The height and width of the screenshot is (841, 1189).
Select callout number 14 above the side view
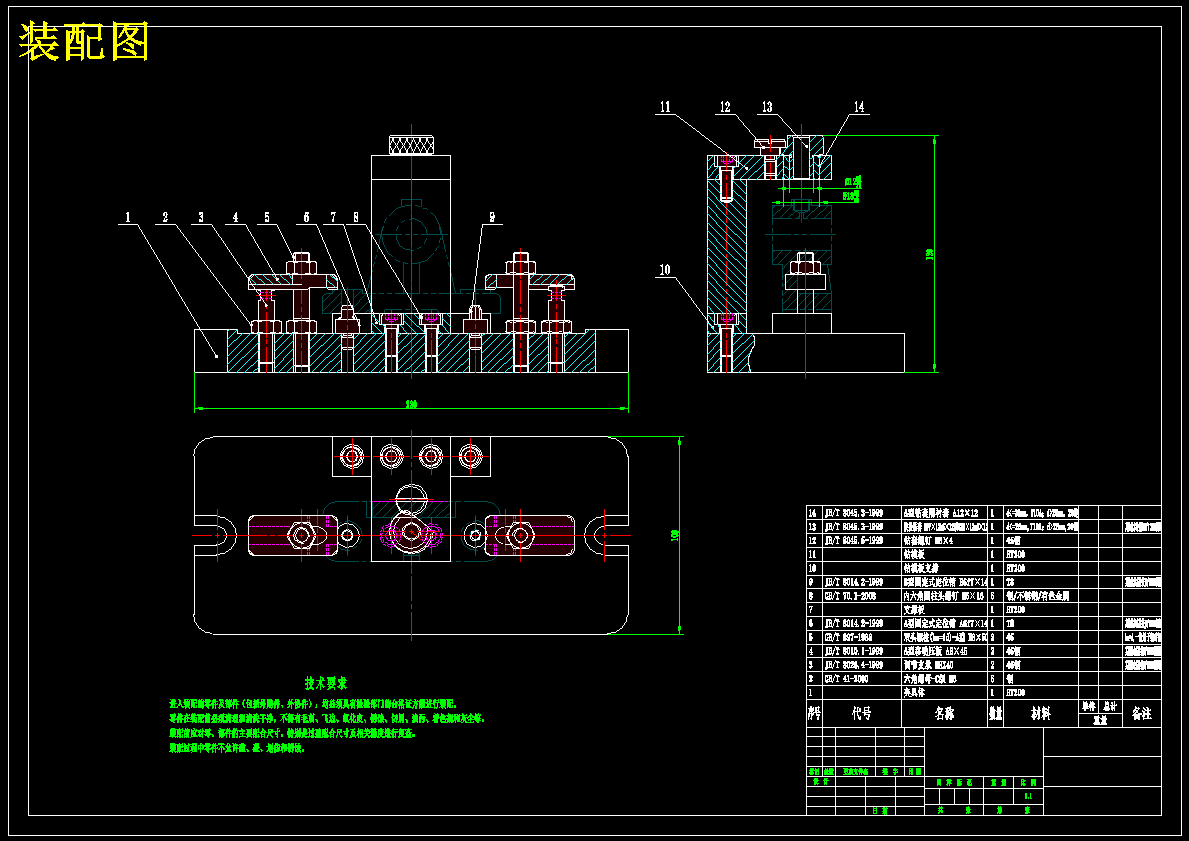point(859,107)
